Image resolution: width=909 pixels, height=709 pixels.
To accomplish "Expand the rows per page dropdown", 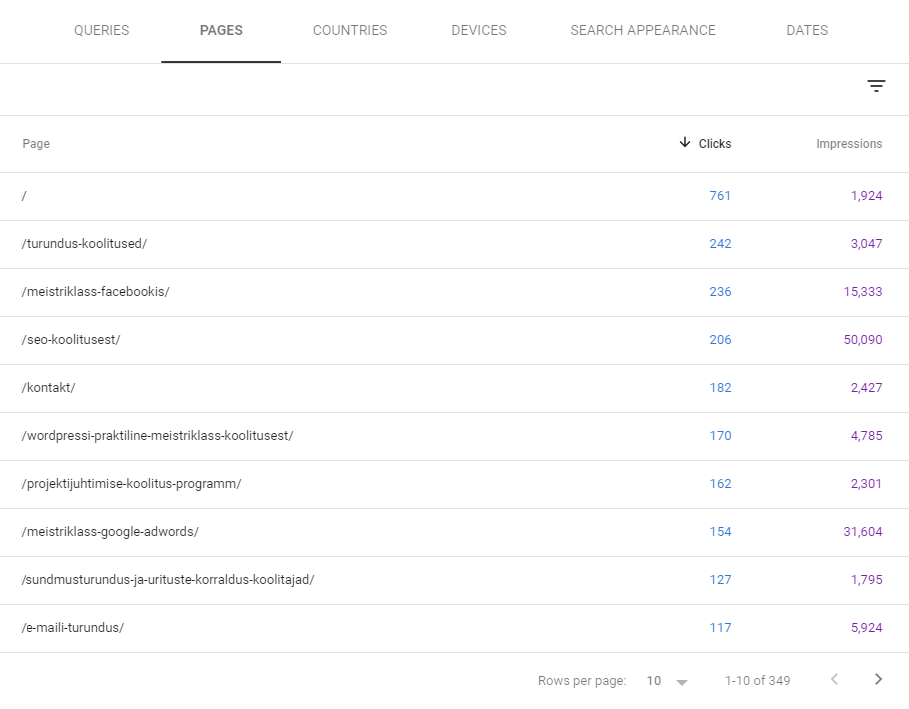I will click(667, 681).
